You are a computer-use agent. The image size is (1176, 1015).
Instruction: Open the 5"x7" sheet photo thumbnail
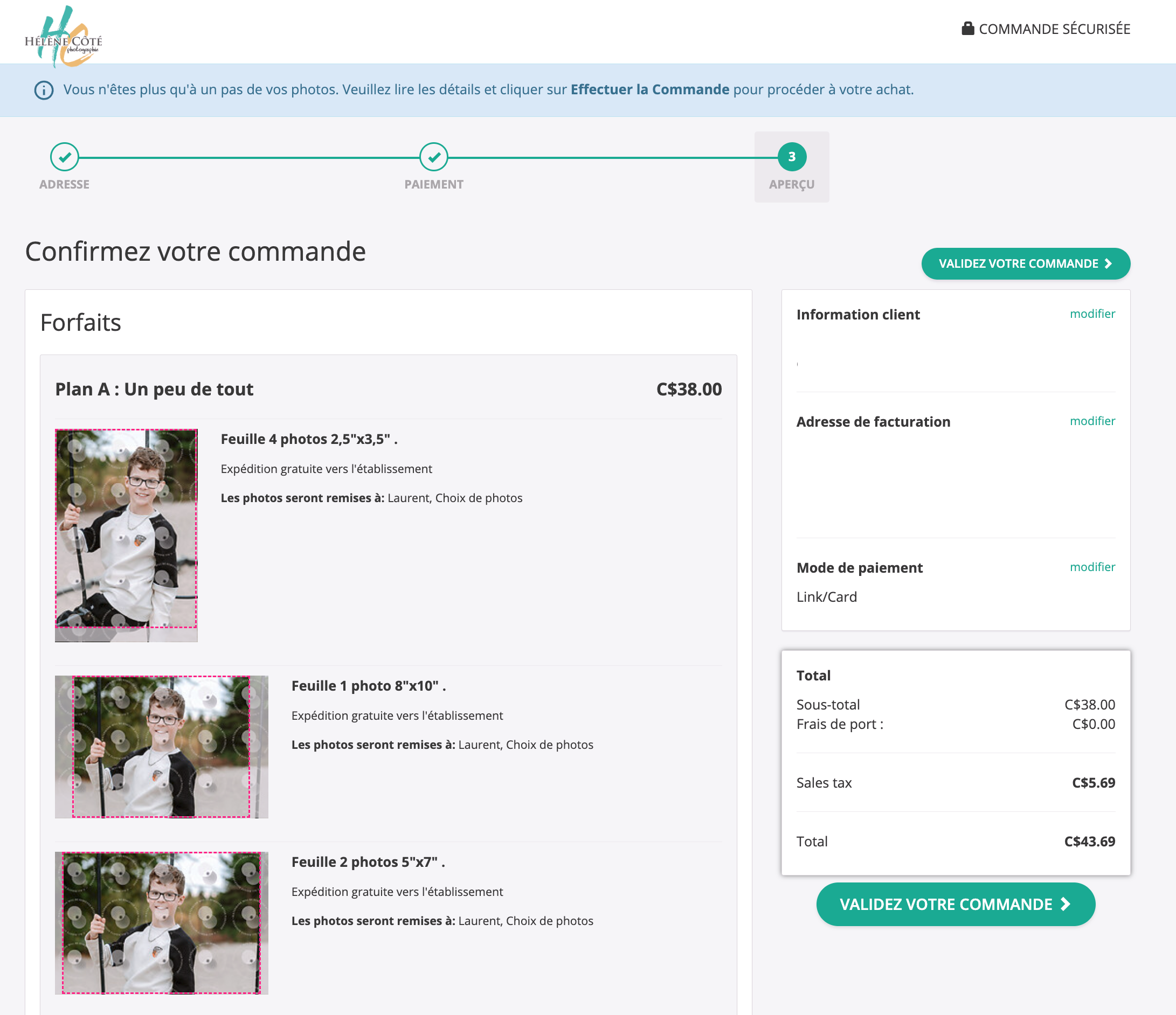[161, 922]
